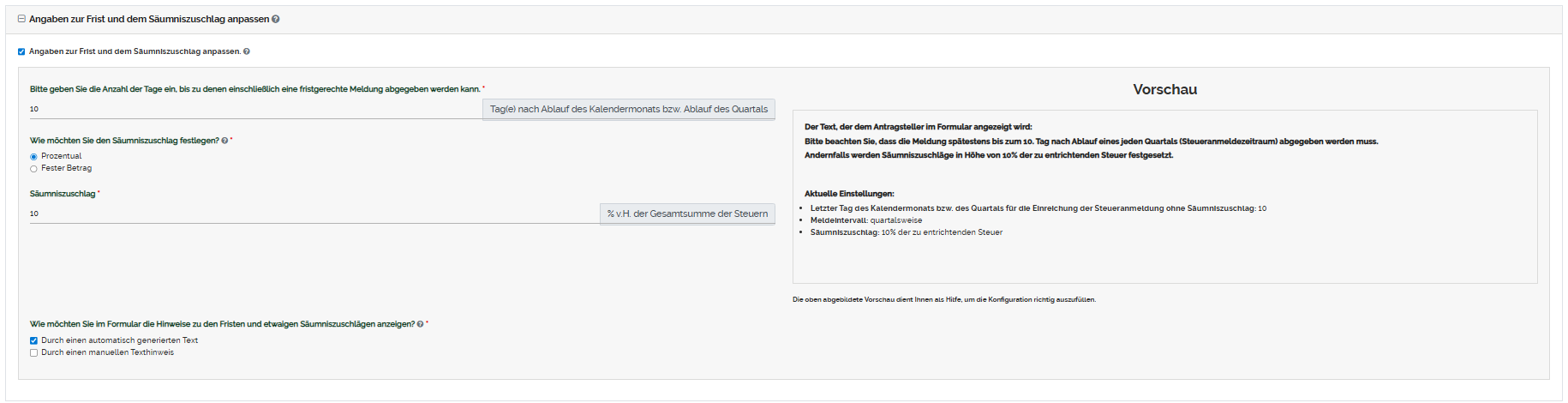Click help icon beside section header title

pyautogui.click(x=276, y=19)
